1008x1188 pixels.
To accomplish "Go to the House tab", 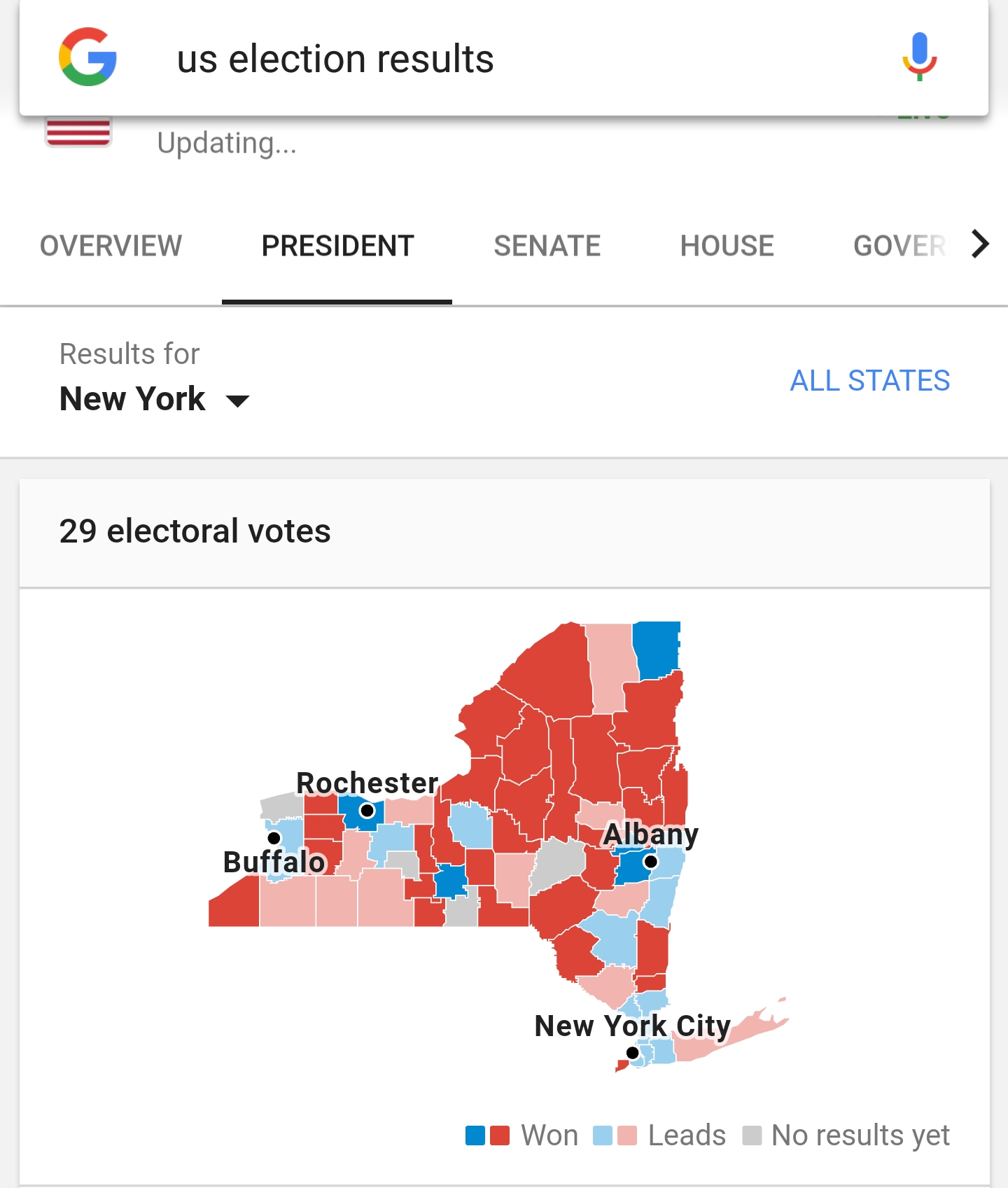I will click(727, 246).
